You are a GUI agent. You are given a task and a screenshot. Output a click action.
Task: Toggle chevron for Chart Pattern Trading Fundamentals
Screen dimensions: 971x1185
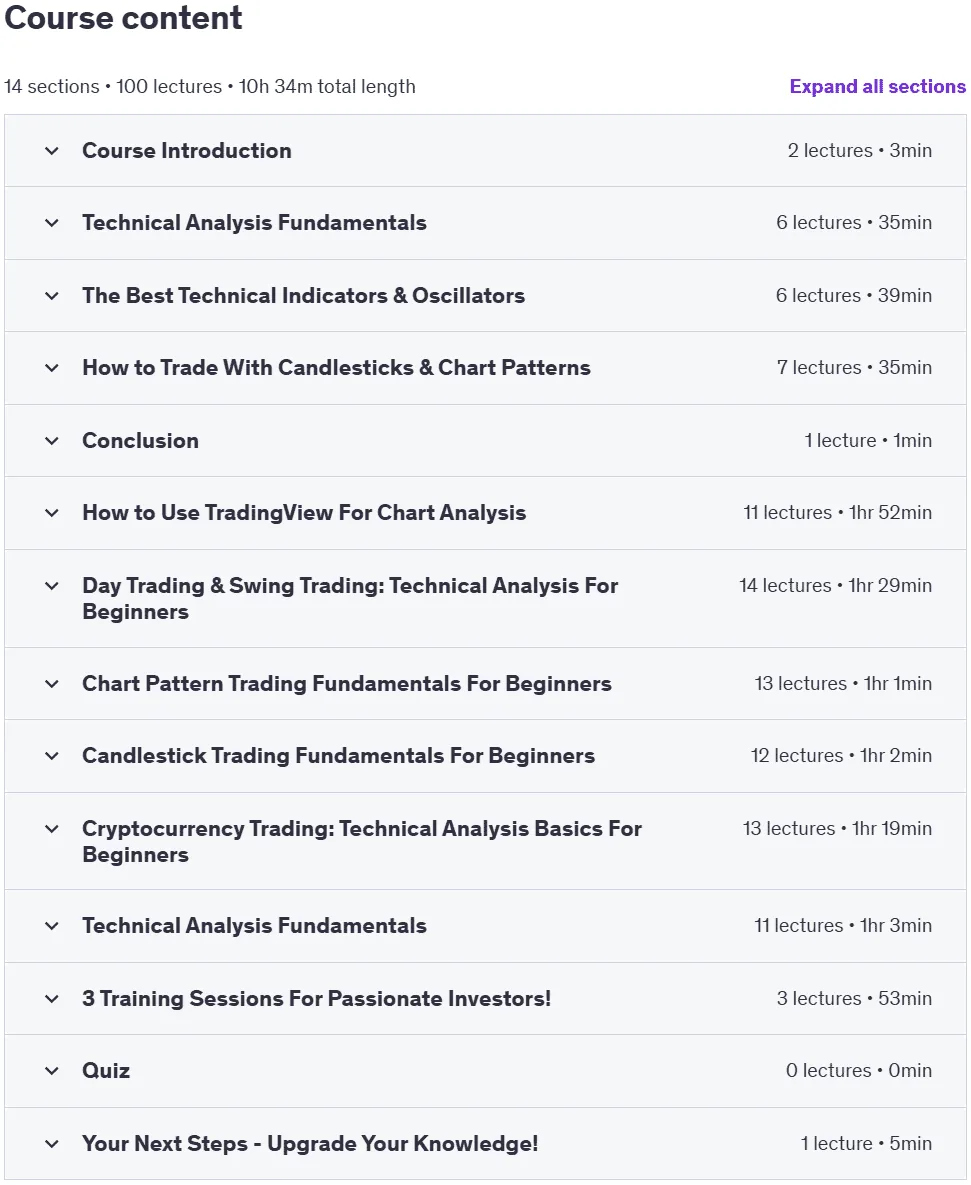click(x=51, y=684)
